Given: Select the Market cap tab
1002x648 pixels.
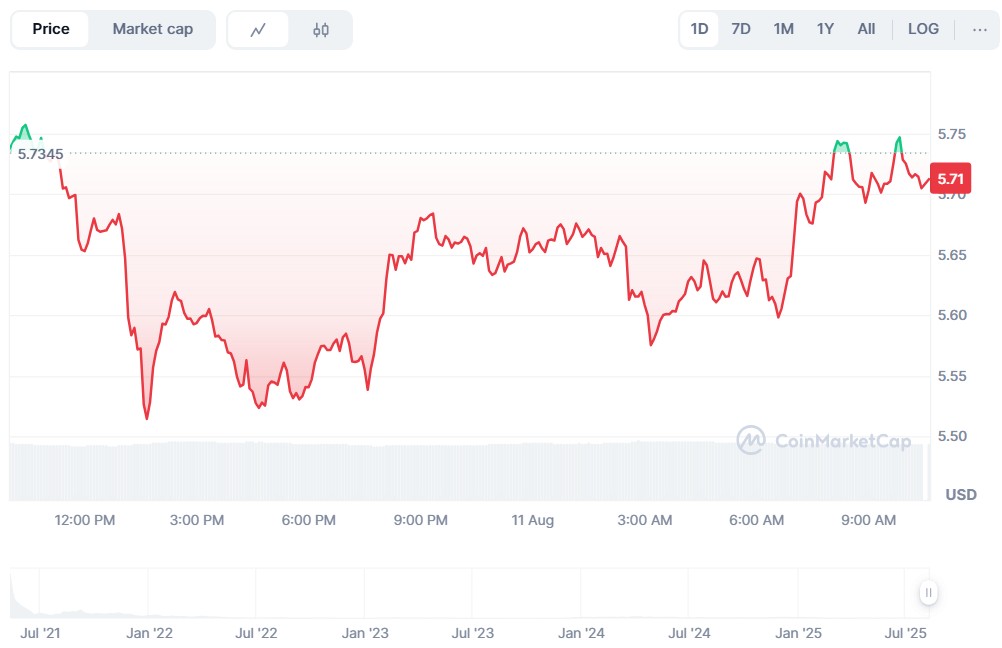Looking at the screenshot, I should click(152, 29).
